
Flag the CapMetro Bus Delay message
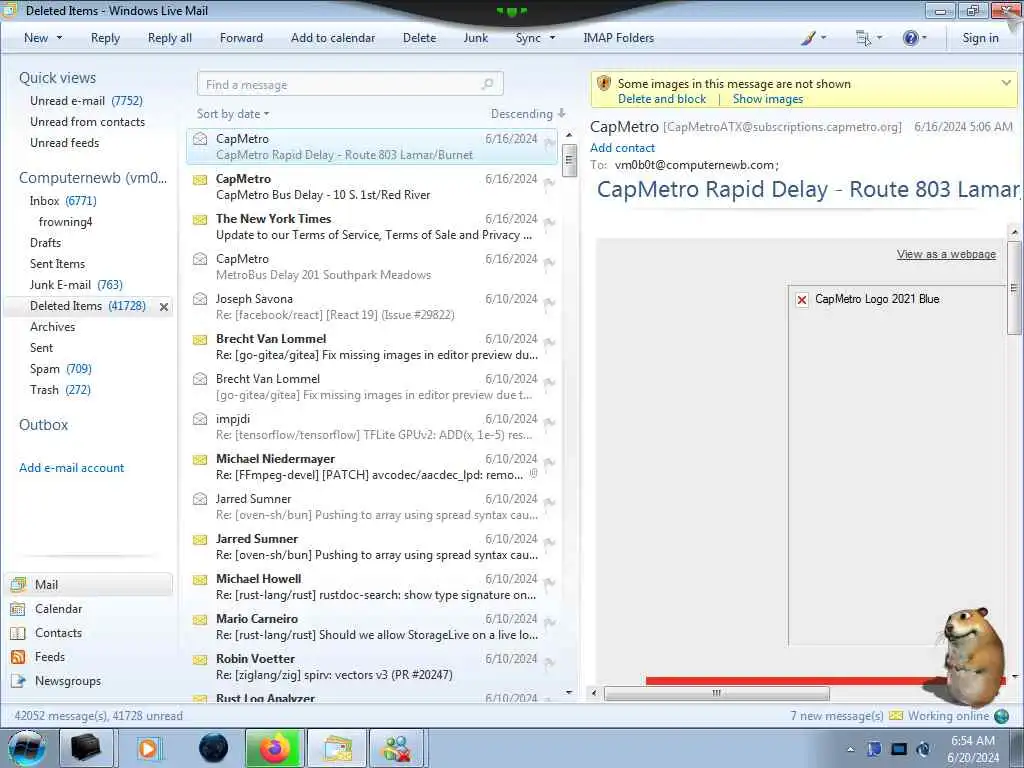point(550,184)
